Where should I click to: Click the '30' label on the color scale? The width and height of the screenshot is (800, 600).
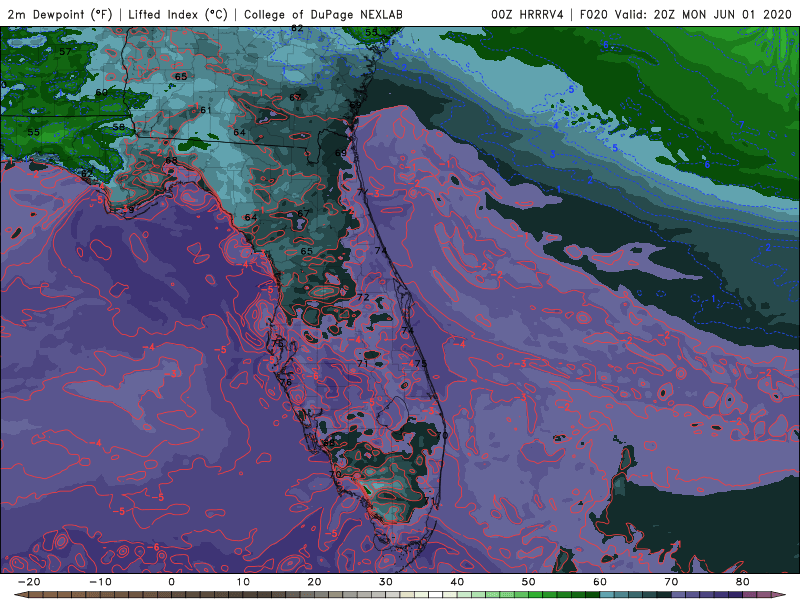pos(386,582)
